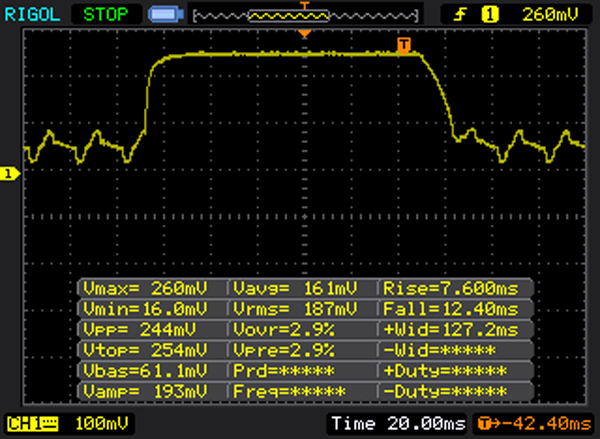Click the Time 20.00ms timebase readout
The image size is (600, 439).
(398, 424)
